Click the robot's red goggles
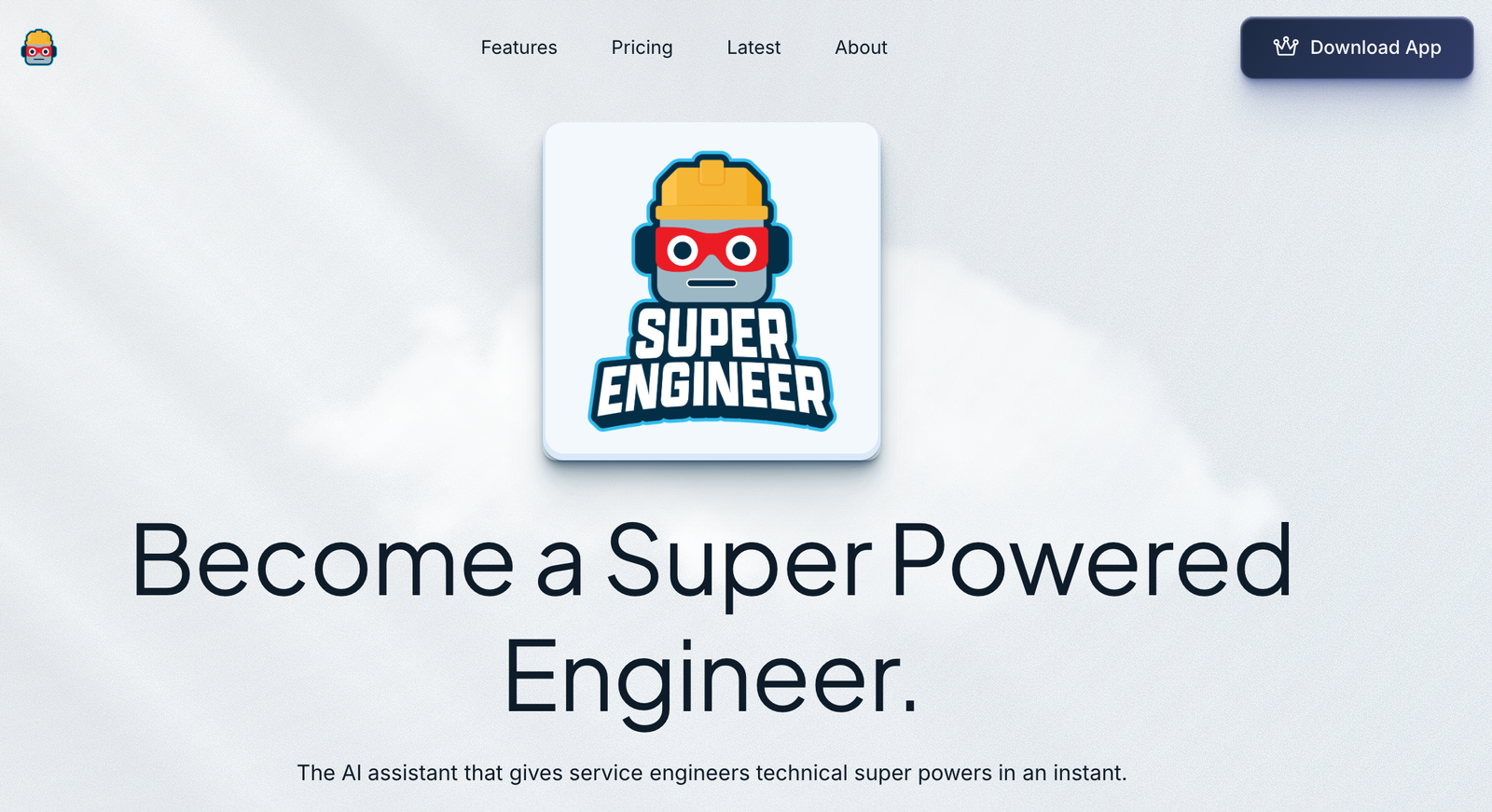The width and height of the screenshot is (1492, 812). click(711, 250)
